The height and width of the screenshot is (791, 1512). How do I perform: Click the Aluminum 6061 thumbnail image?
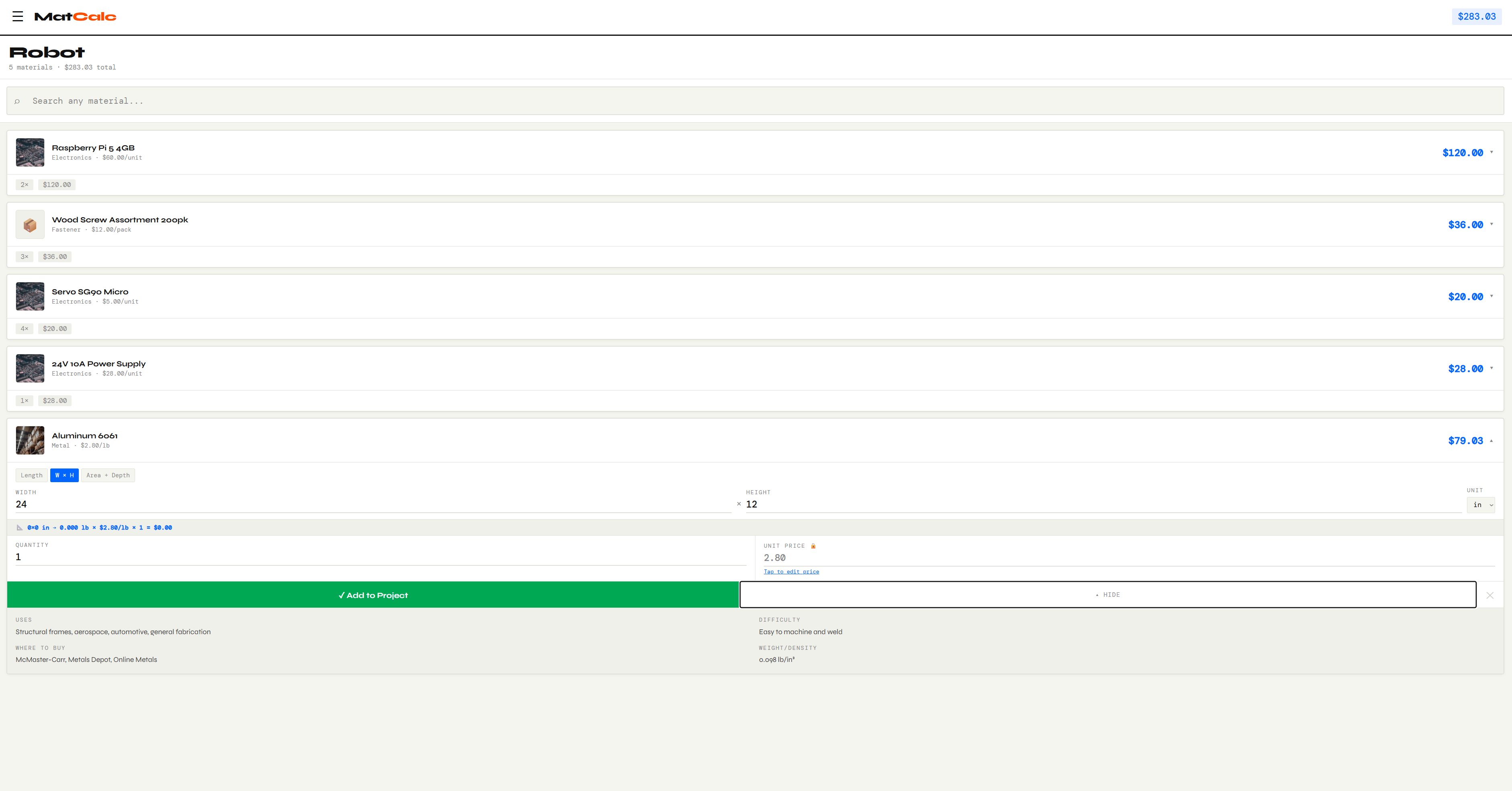point(30,440)
